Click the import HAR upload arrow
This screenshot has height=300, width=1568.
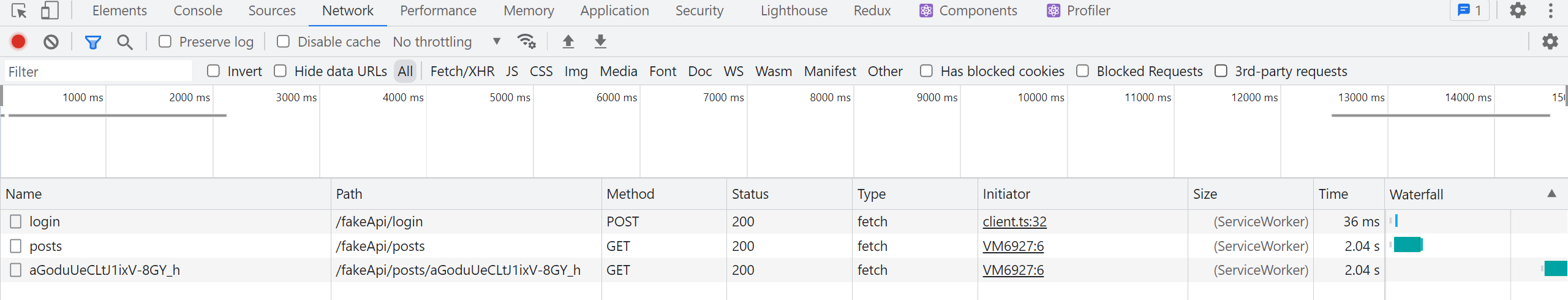pos(568,42)
